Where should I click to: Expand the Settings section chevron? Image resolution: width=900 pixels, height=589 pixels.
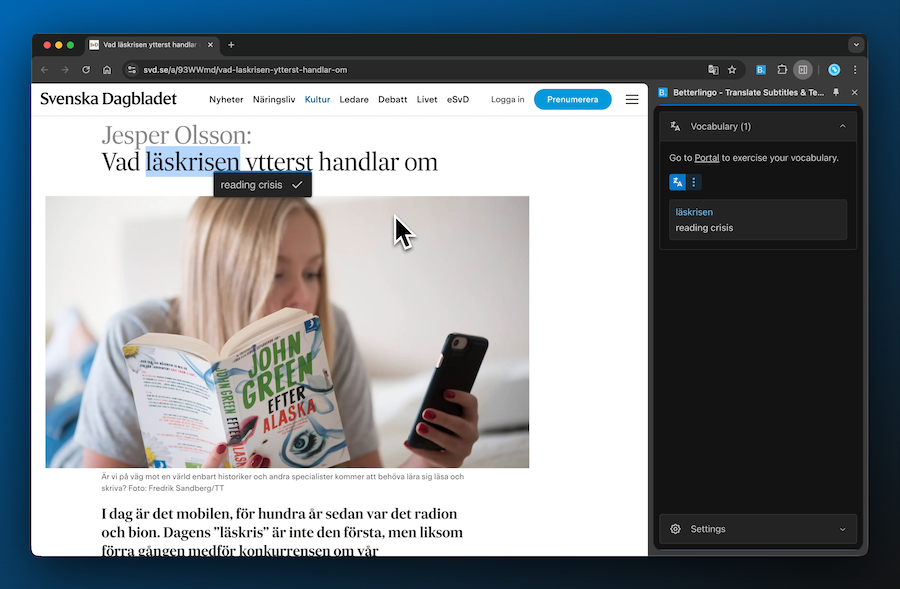point(842,529)
